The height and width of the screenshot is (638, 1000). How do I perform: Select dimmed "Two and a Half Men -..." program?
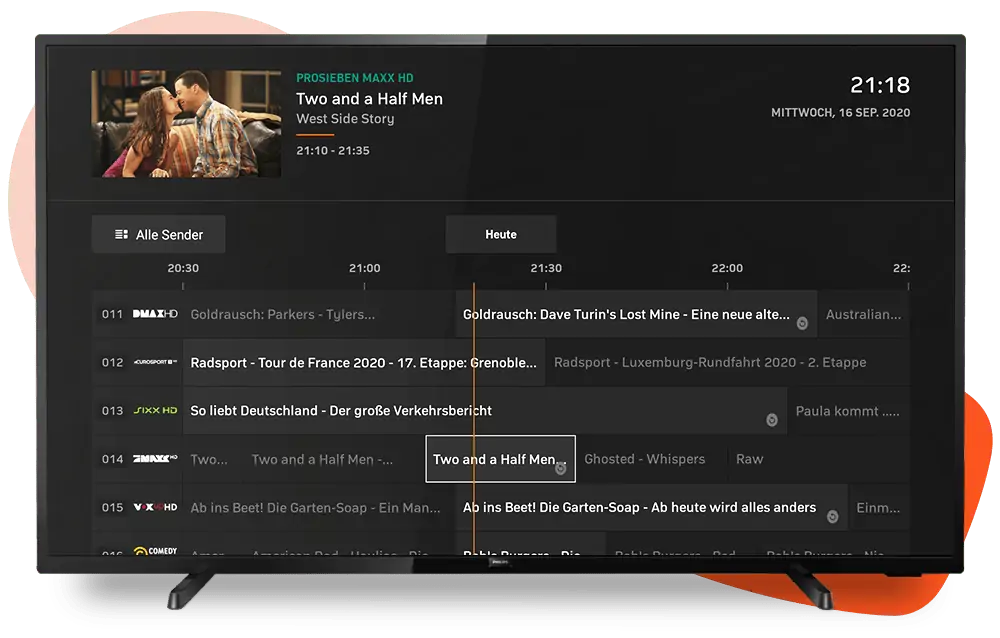tap(334, 459)
